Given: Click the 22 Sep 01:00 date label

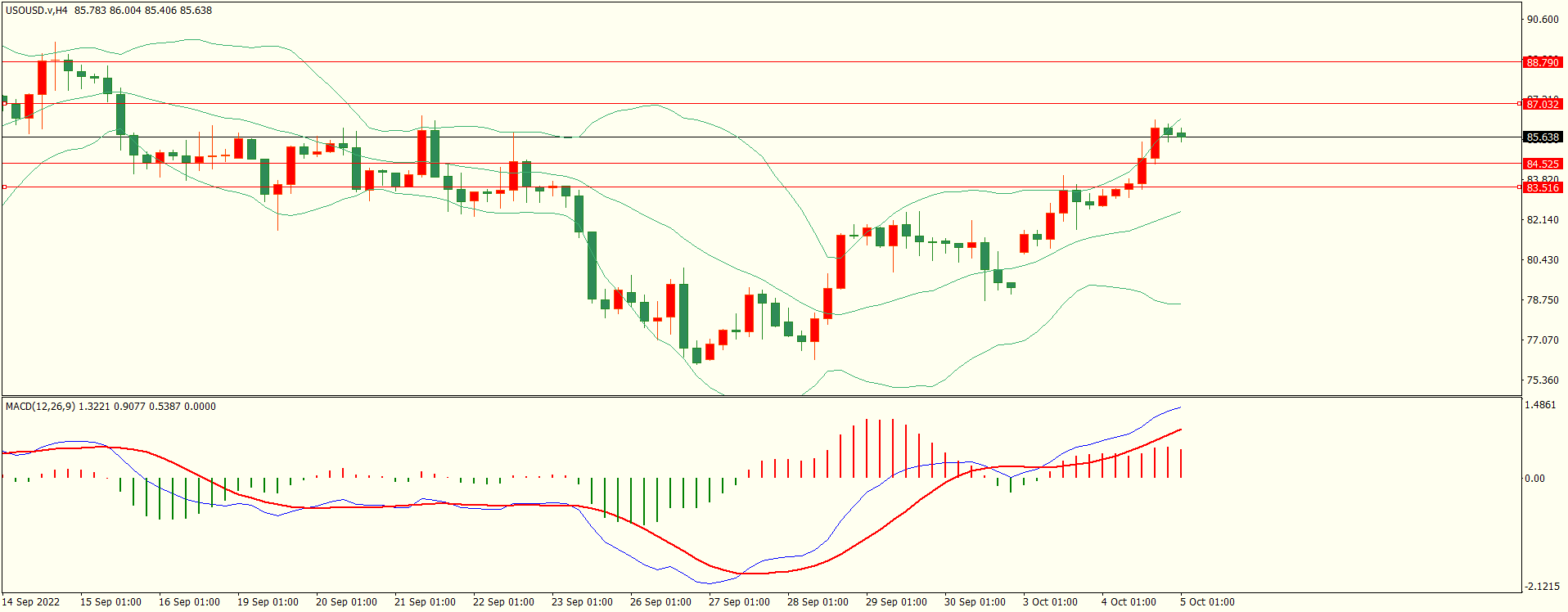Looking at the screenshot, I should click(x=503, y=602).
